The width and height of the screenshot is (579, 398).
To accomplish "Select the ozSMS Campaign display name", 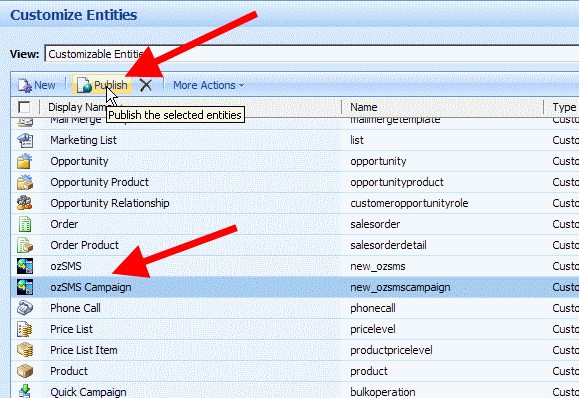I will tap(91, 287).
